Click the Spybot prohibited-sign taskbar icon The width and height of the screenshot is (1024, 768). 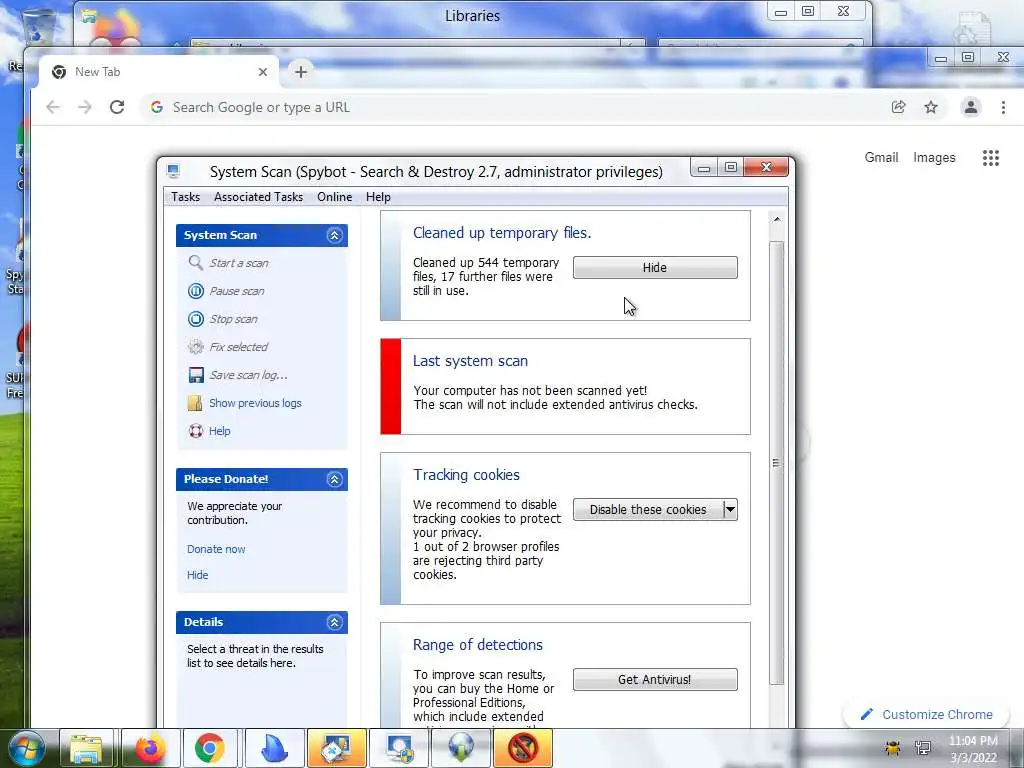522,748
